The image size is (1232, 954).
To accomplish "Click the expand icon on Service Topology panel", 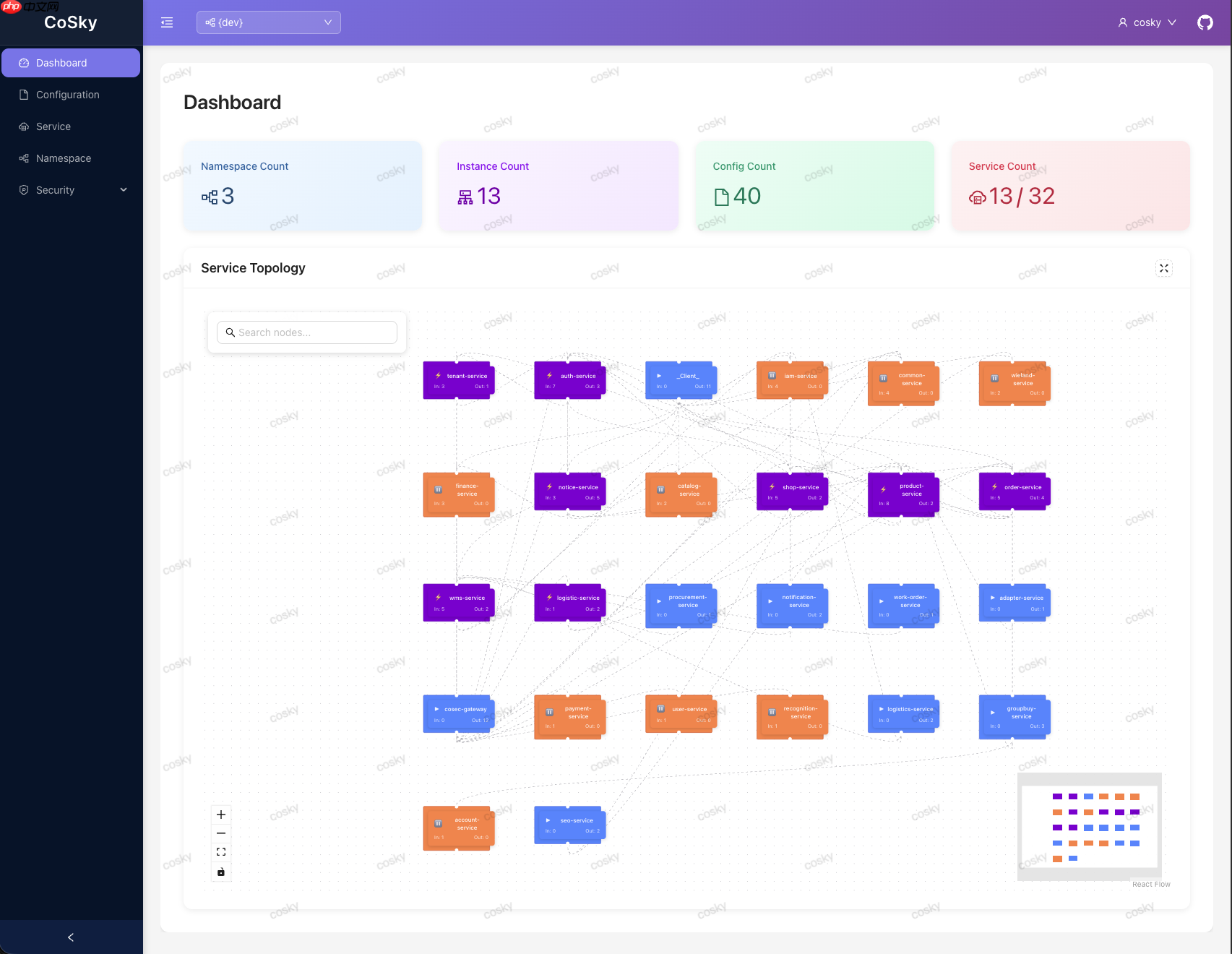I will pos(1164,268).
